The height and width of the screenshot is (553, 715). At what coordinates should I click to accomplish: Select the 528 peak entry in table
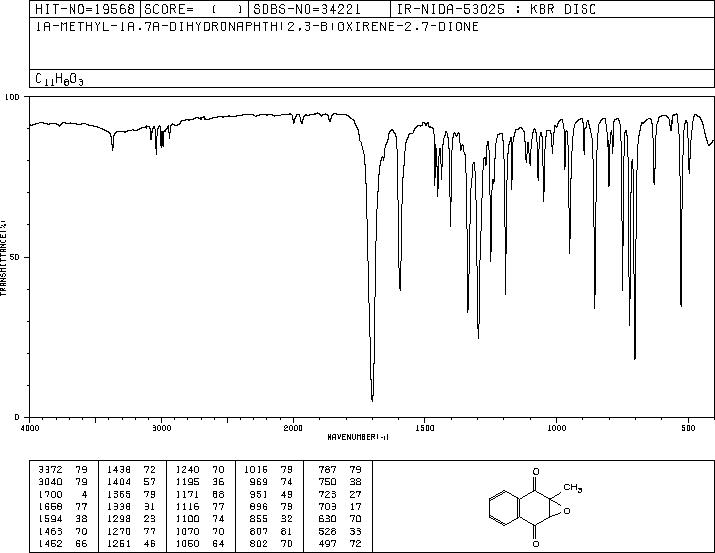tap(340, 531)
